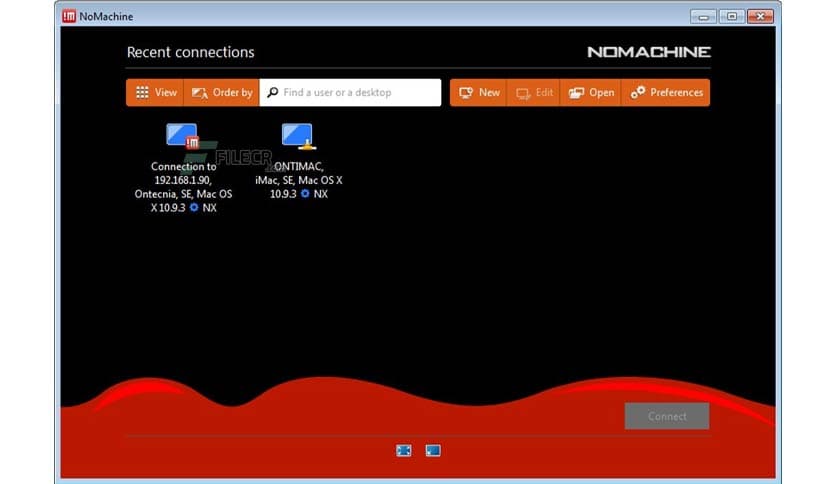Screen dimensions: 836x484
Task: Focus the Find a user or desktop field
Action: tap(350, 93)
